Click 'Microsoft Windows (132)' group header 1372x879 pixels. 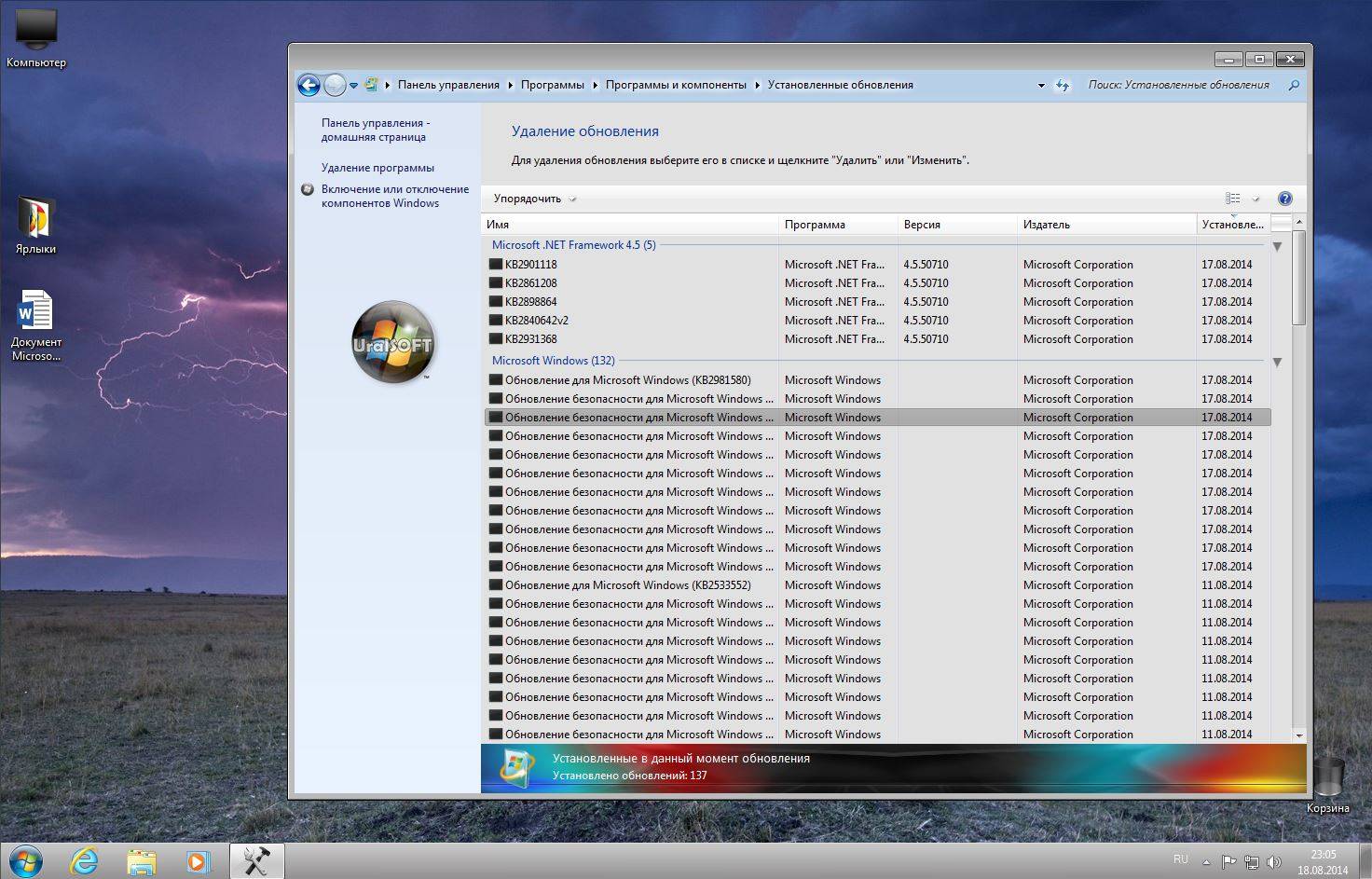[553, 361]
